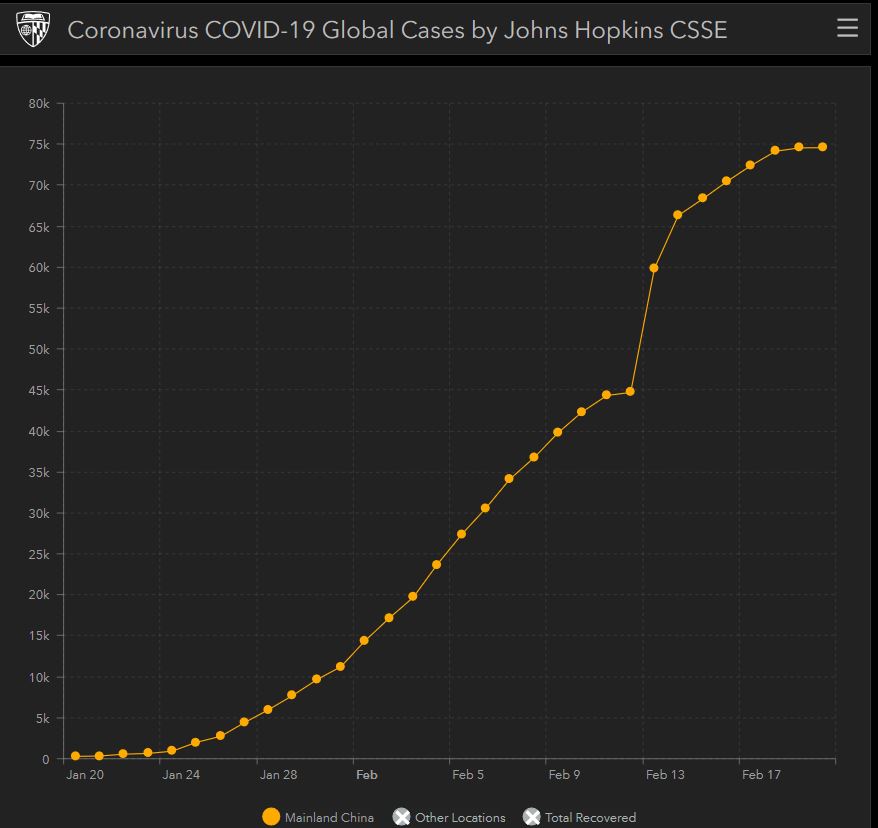
Task: Click the 80k y-axis label
Action: (x=38, y=104)
